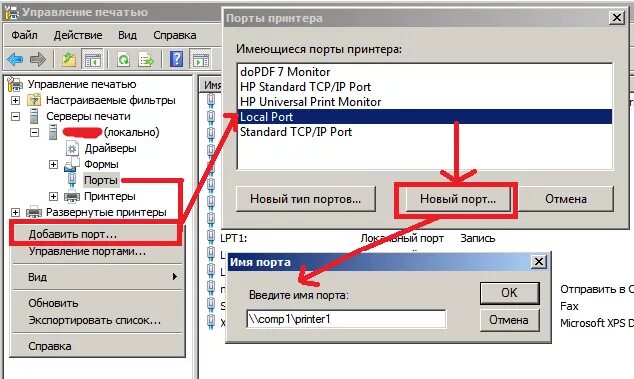The width and height of the screenshot is (634, 379).
Task: Click the Имя column header
Action: [211, 85]
